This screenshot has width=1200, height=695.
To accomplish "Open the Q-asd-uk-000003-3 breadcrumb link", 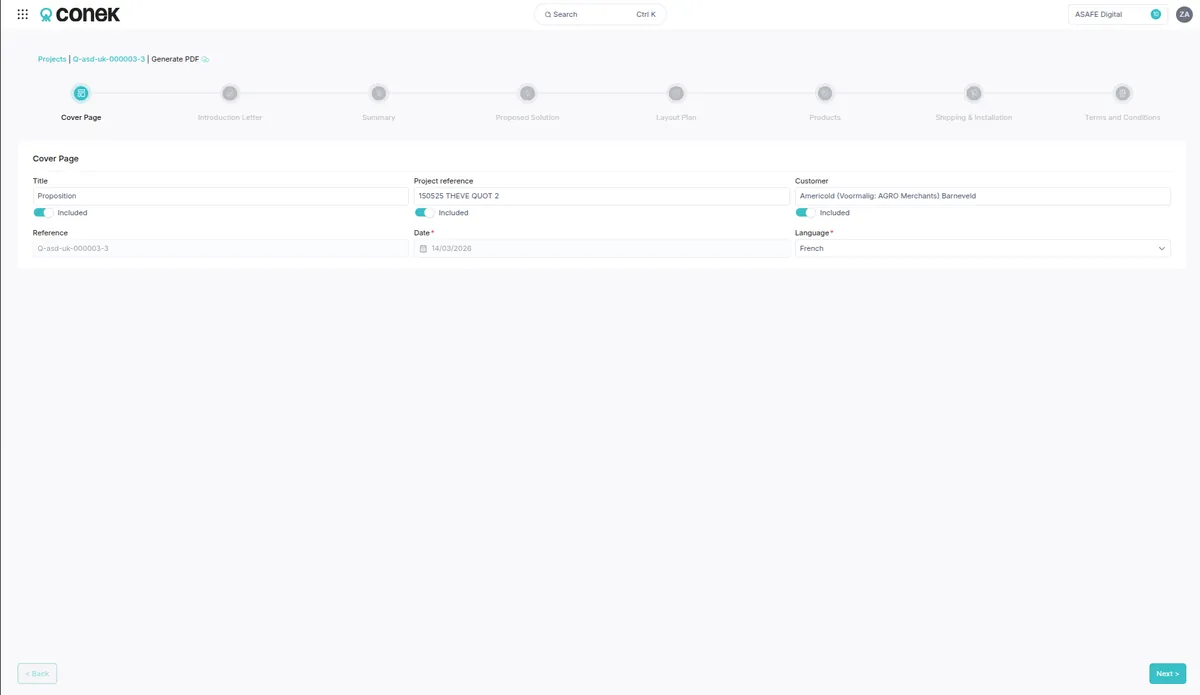I will coord(109,59).
